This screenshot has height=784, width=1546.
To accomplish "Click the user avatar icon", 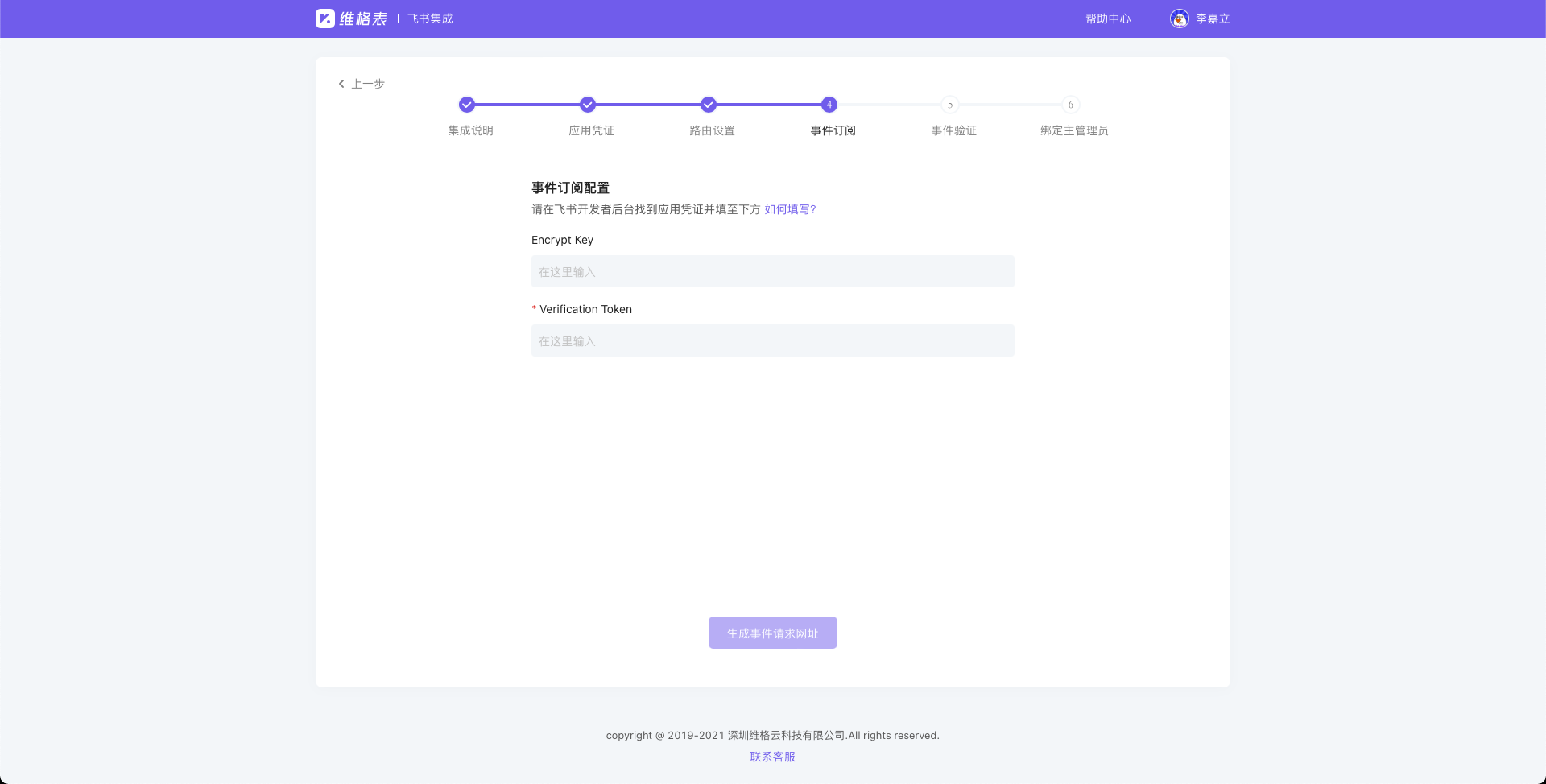I will pos(1179,19).
